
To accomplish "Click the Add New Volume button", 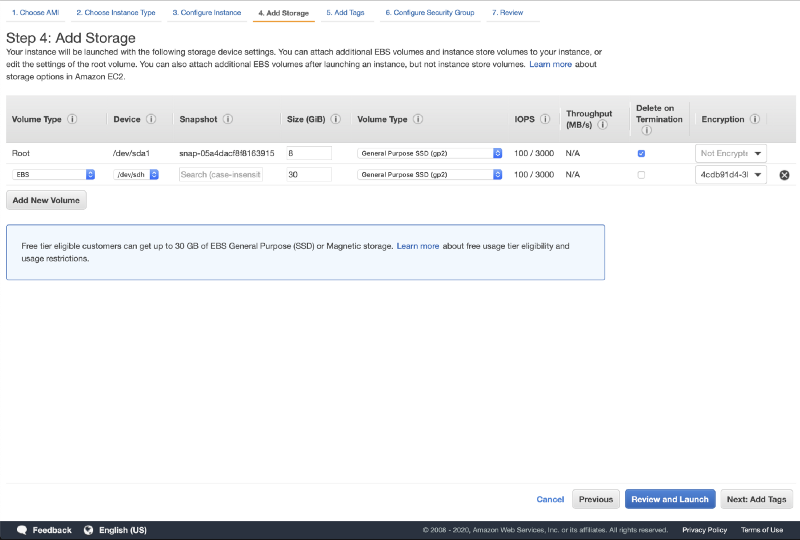I will pos(47,200).
